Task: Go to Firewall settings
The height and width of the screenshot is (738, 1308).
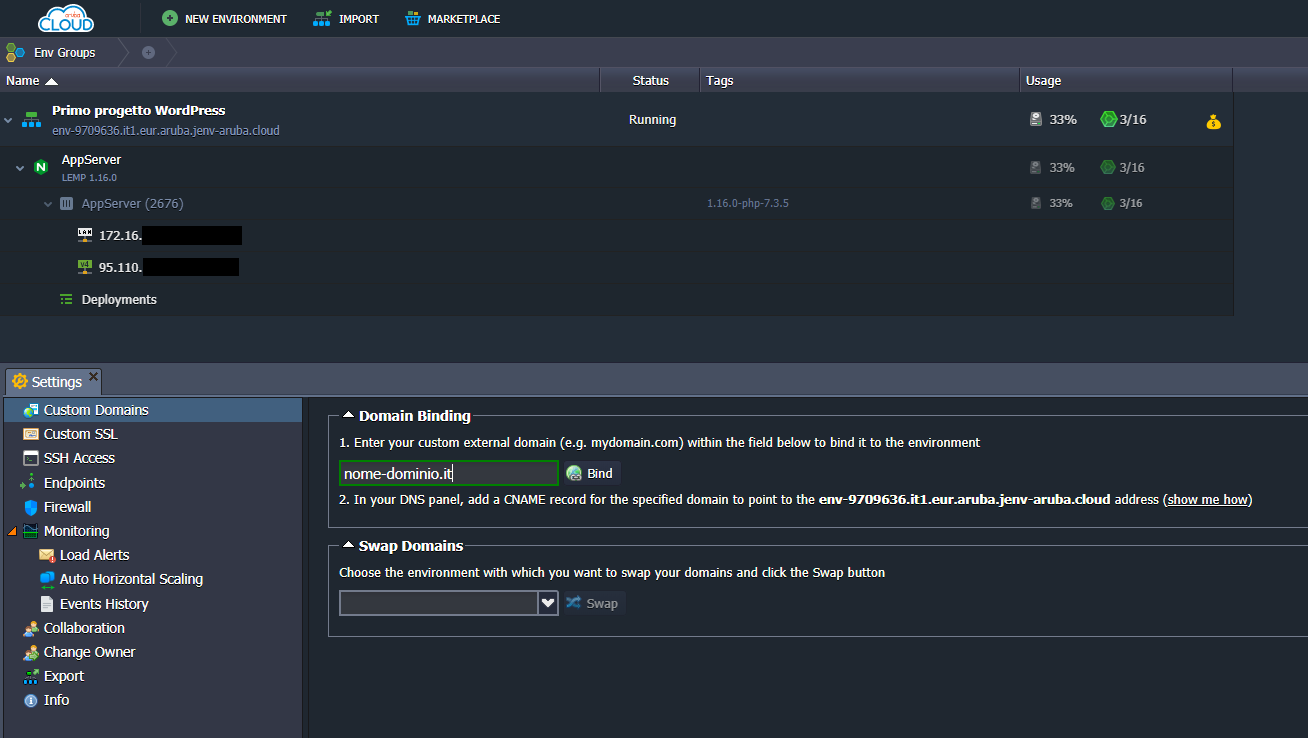Action: pyautogui.click(x=67, y=507)
